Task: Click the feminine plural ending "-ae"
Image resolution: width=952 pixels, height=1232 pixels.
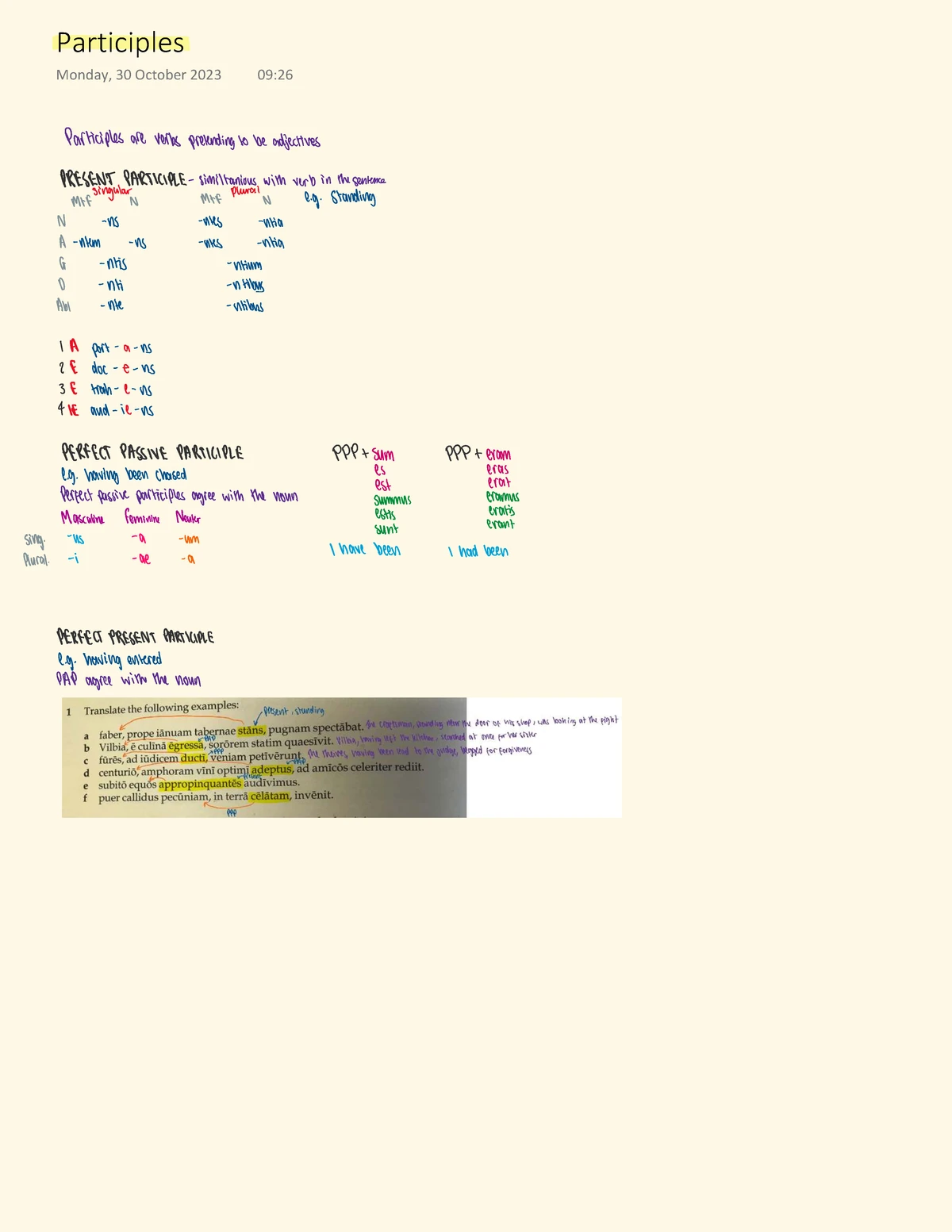Action: tap(140, 558)
